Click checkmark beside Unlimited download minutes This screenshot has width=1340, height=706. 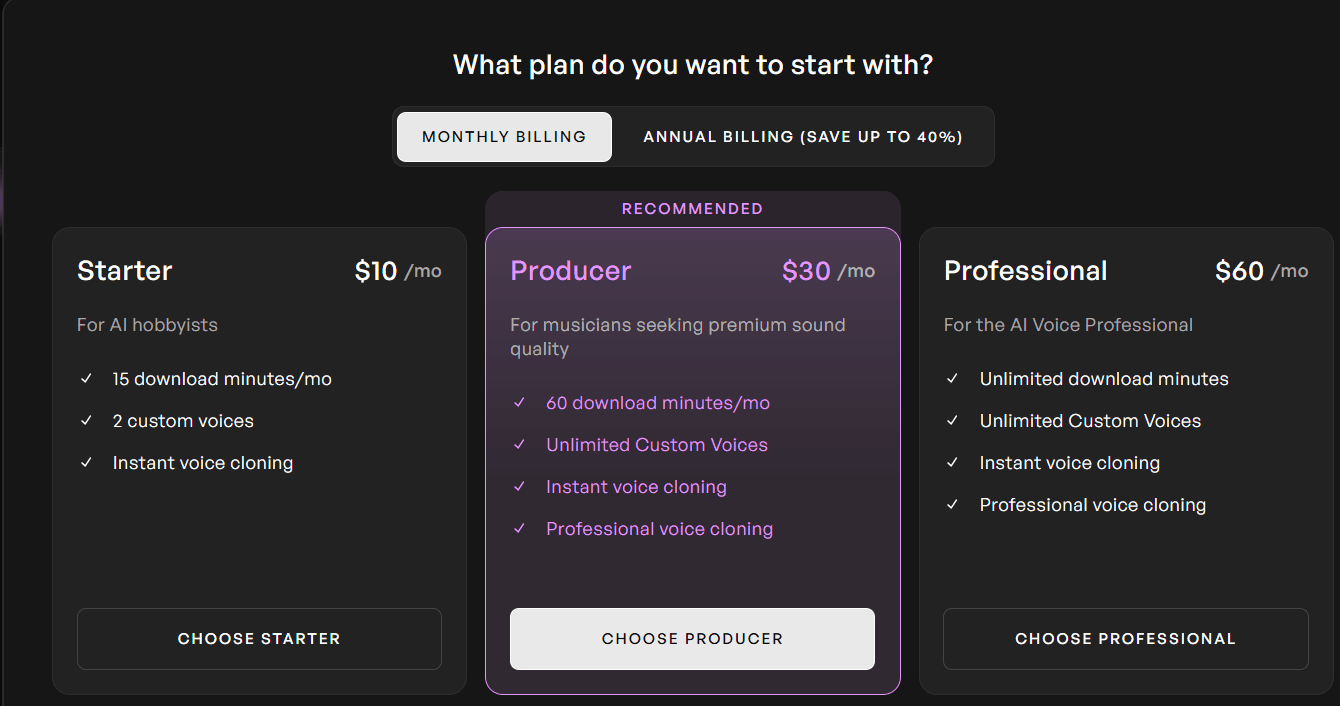point(953,379)
